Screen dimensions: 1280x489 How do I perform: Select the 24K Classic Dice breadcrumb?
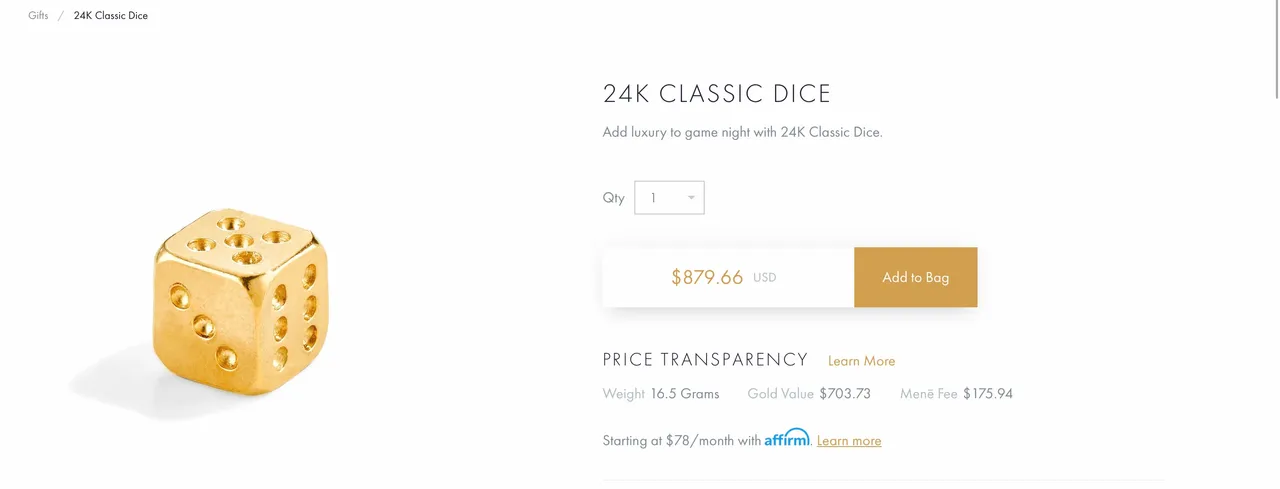pyautogui.click(x=111, y=16)
